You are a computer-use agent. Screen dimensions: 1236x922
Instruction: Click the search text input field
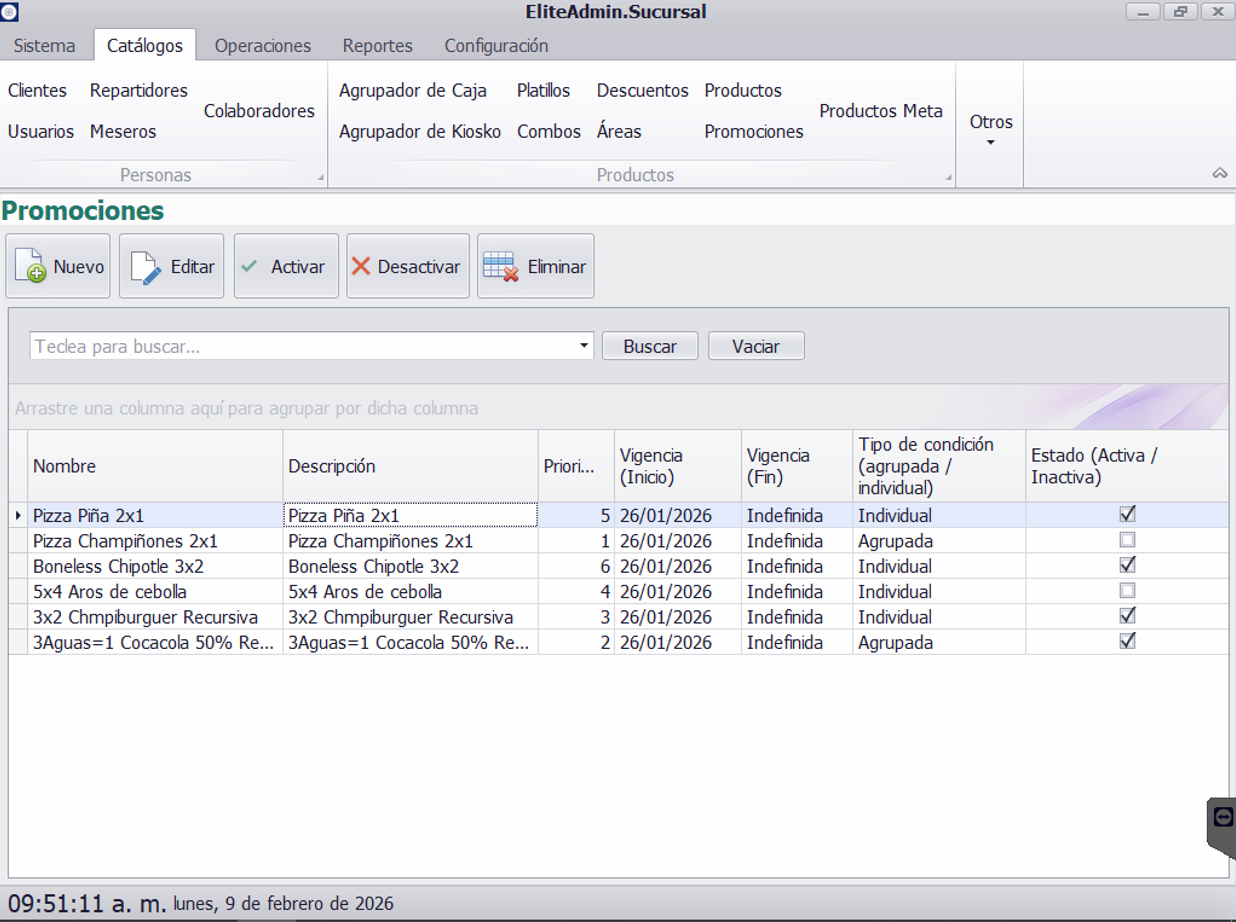tap(300, 346)
